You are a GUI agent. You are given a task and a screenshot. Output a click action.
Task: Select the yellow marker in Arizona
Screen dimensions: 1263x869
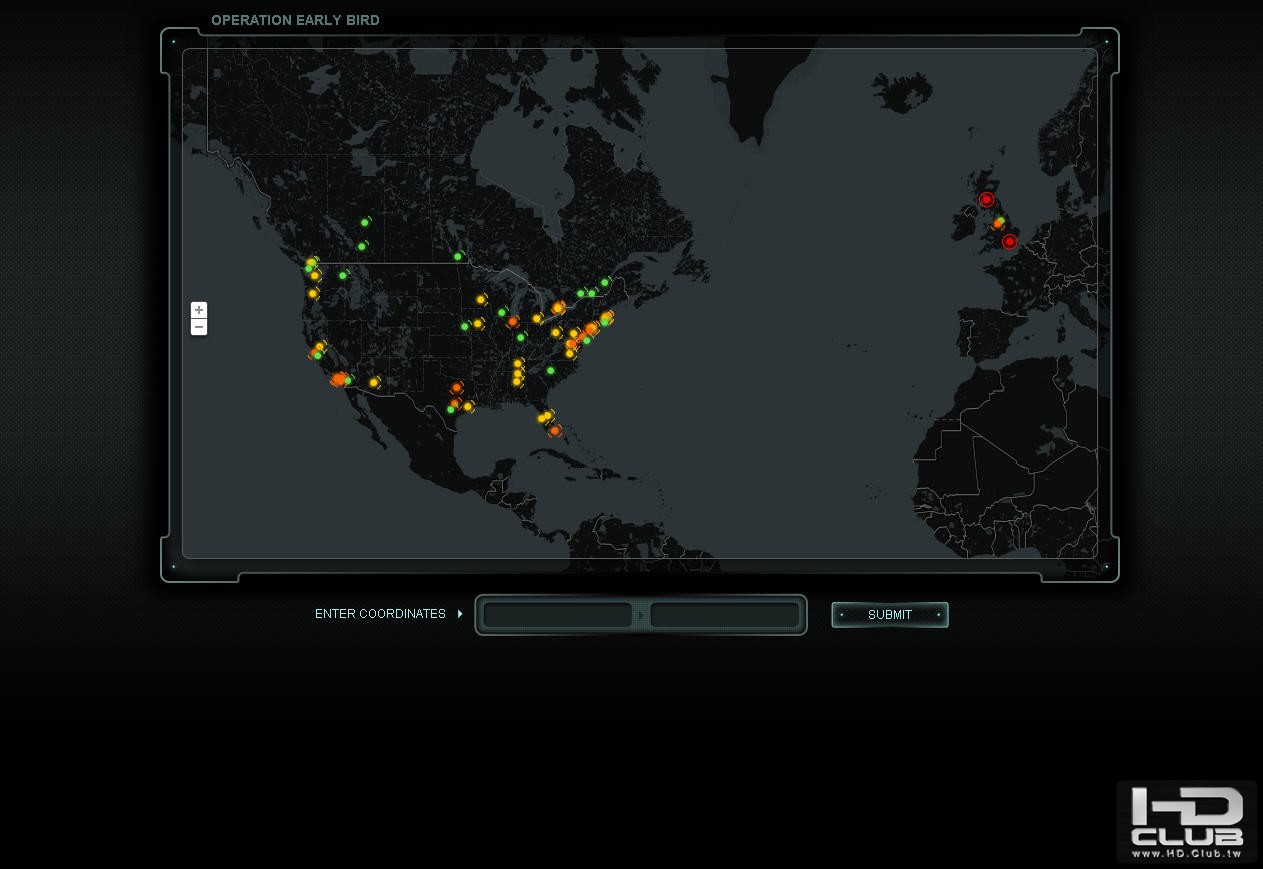click(x=374, y=382)
